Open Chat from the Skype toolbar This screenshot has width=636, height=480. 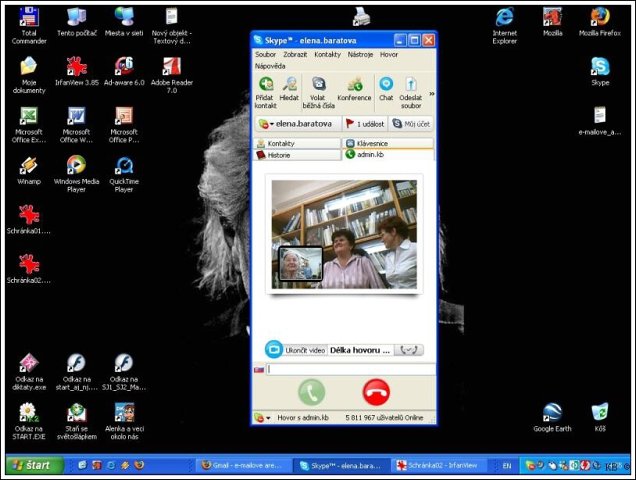click(x=386, y=89)
